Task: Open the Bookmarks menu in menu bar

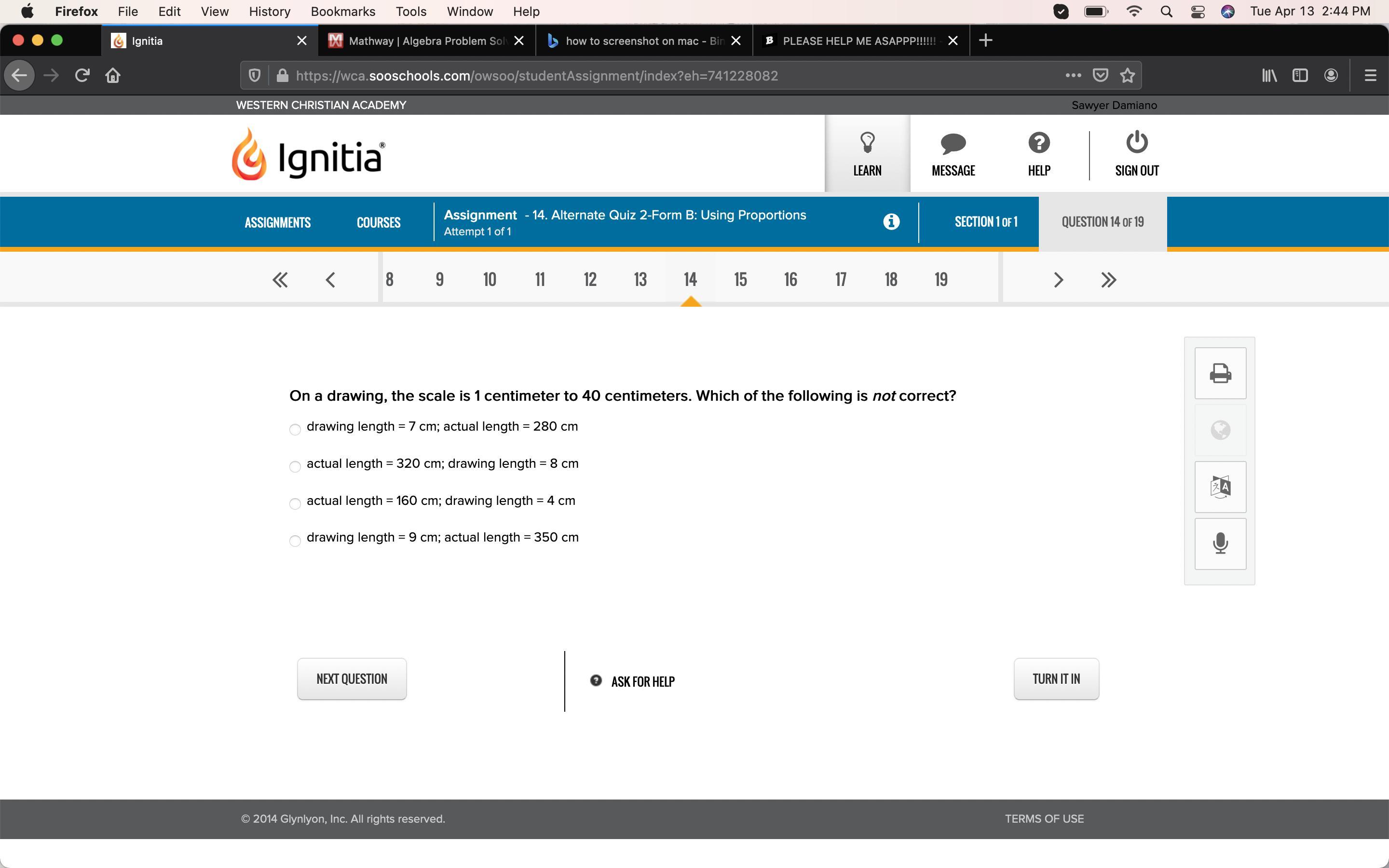Action: (342, 12)
